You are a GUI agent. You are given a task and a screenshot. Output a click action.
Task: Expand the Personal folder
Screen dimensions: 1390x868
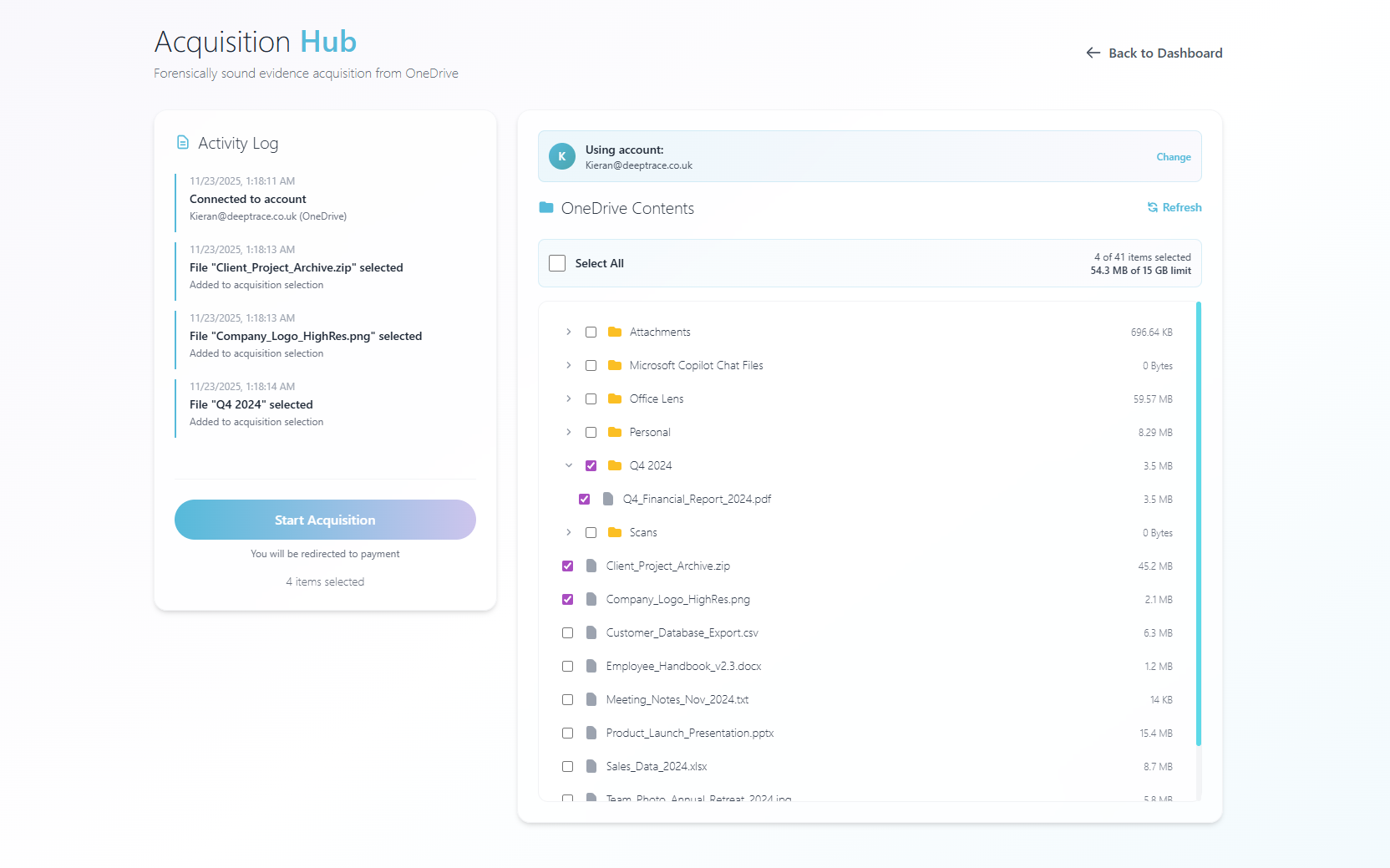point(568,432)
